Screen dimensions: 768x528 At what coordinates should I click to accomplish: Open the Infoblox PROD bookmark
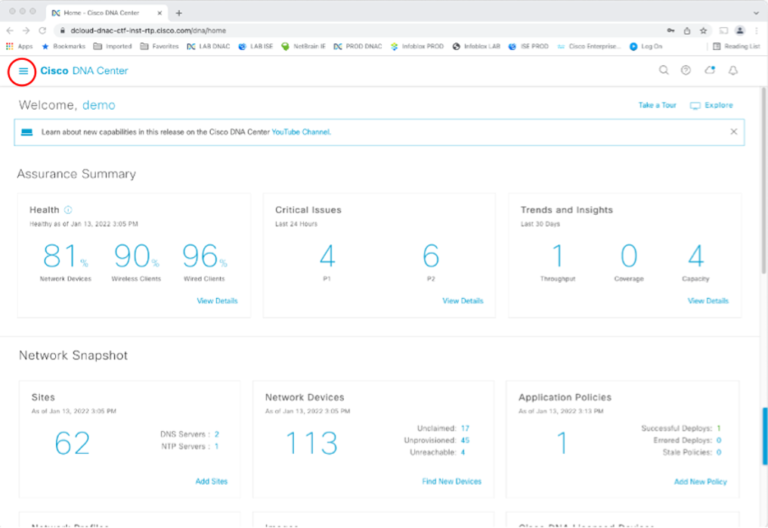pyautogui.click(x=417, y=46)
